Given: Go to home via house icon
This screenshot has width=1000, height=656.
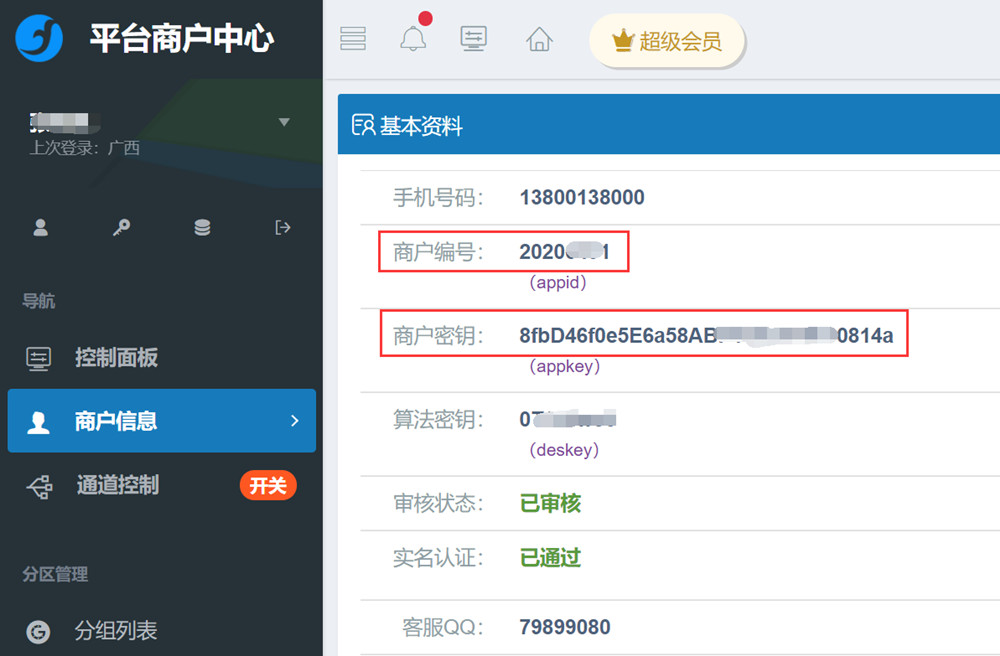Looking at the screenshot, I should point(539,39).
